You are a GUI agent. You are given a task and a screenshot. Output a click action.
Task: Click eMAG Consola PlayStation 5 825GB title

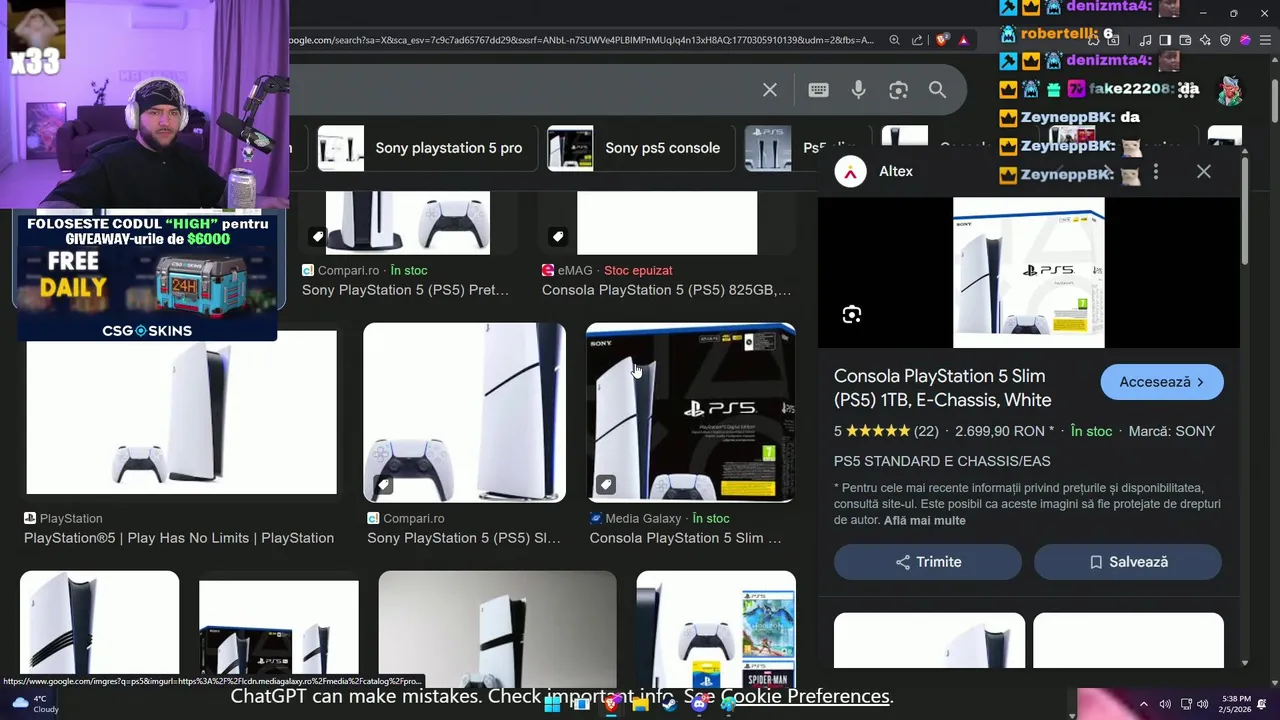click(x=666, y=290)
